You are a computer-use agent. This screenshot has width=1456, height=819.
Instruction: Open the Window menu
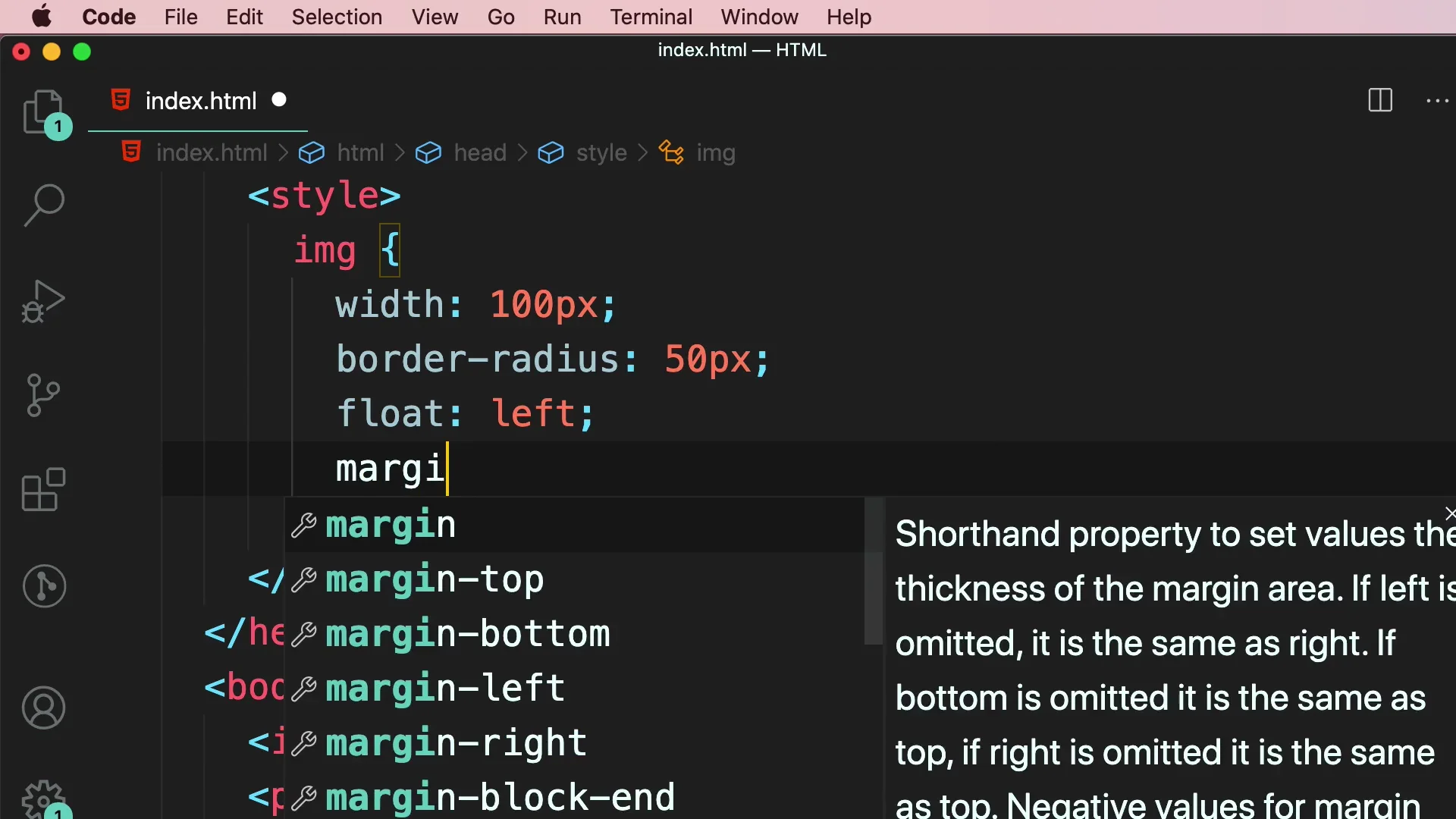coord(759,17)
